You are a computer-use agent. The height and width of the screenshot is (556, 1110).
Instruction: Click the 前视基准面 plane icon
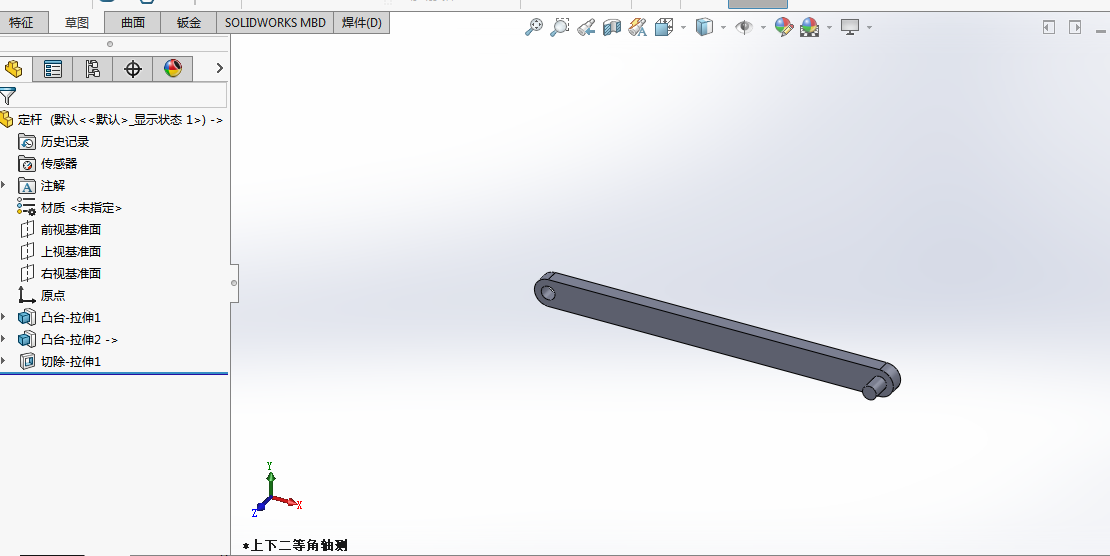tap(27, 229)
